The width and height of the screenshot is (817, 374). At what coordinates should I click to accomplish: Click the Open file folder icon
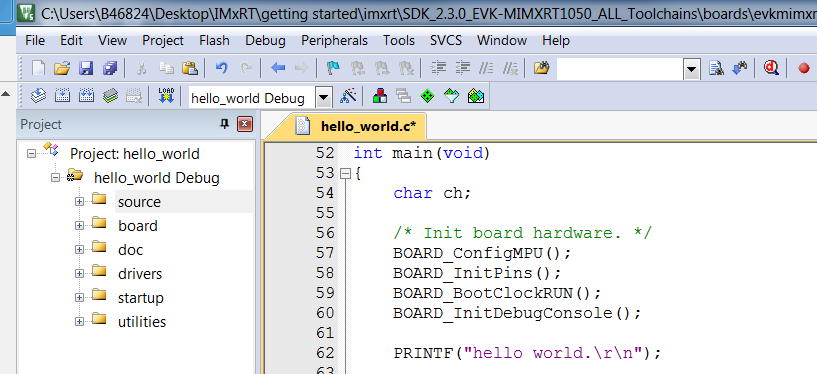(x=61, y=68)
